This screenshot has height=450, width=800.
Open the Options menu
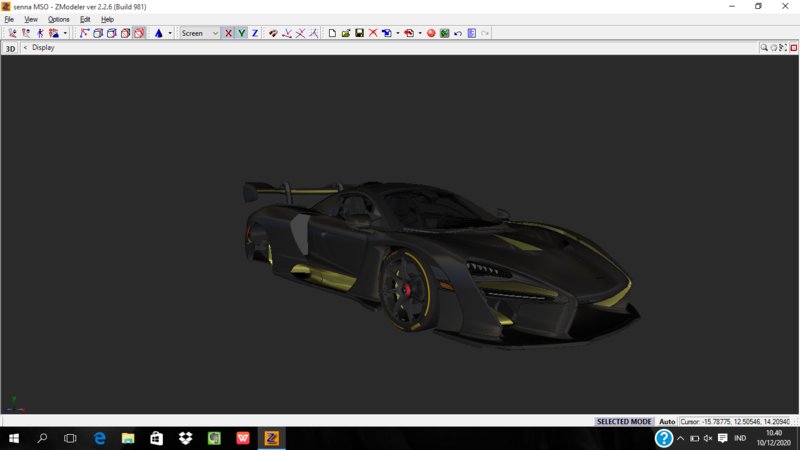[x=58, y=19]
